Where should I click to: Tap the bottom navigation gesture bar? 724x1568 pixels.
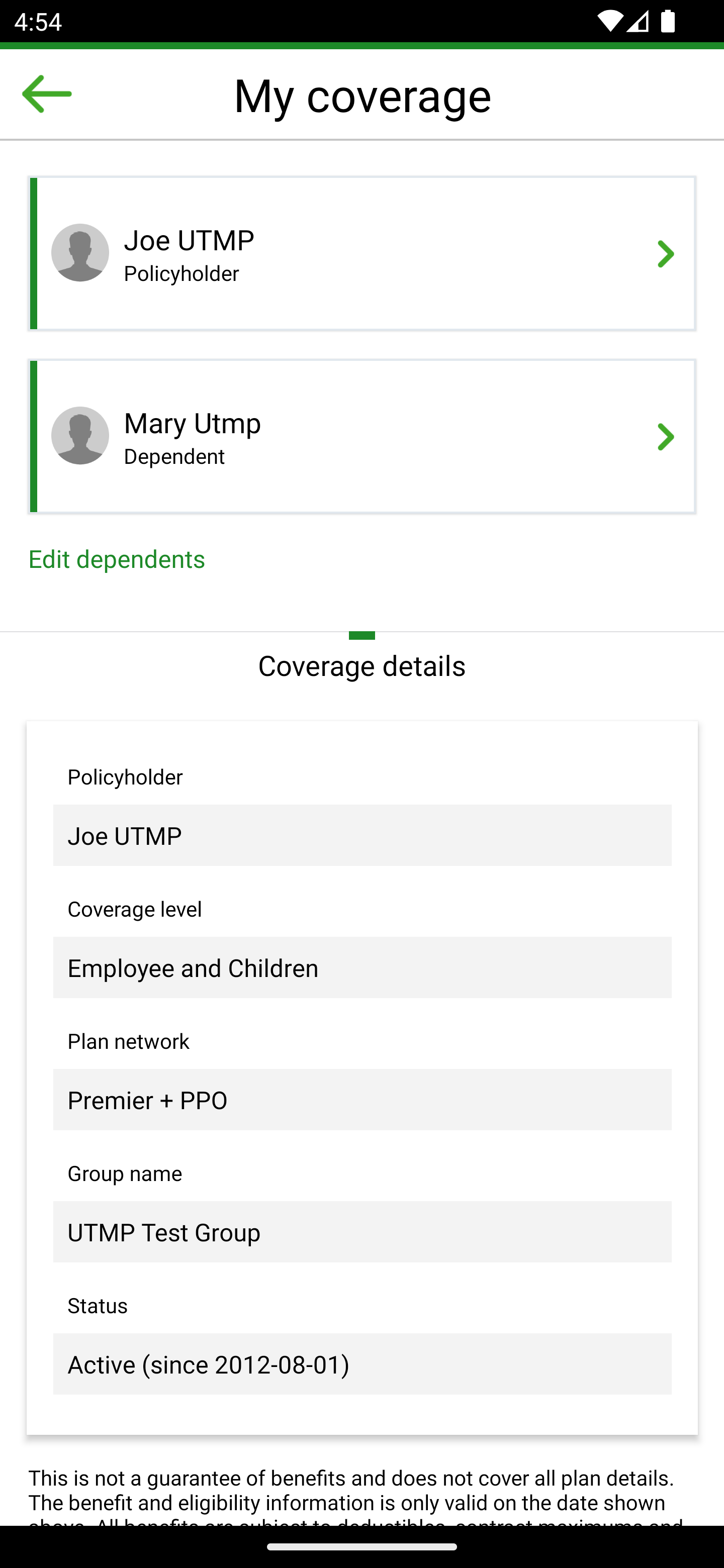click(x=361, y=1547)
